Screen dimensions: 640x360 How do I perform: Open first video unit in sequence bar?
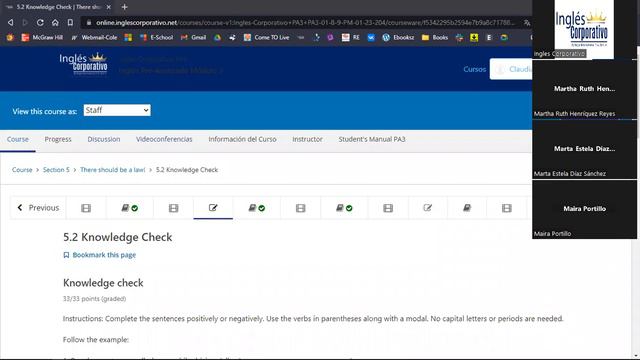pos(86,208)
